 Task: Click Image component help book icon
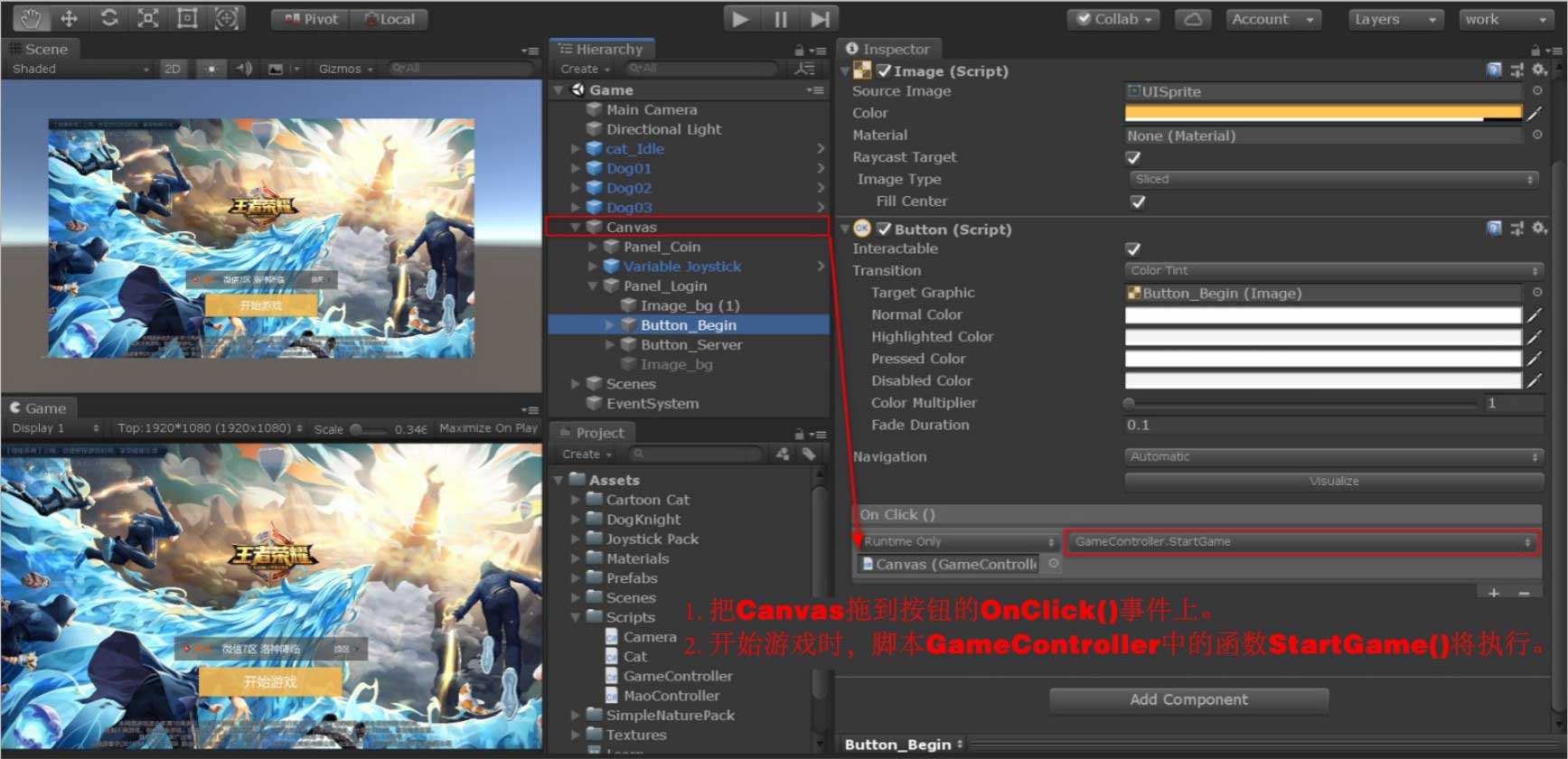(x=1494, y=70)
